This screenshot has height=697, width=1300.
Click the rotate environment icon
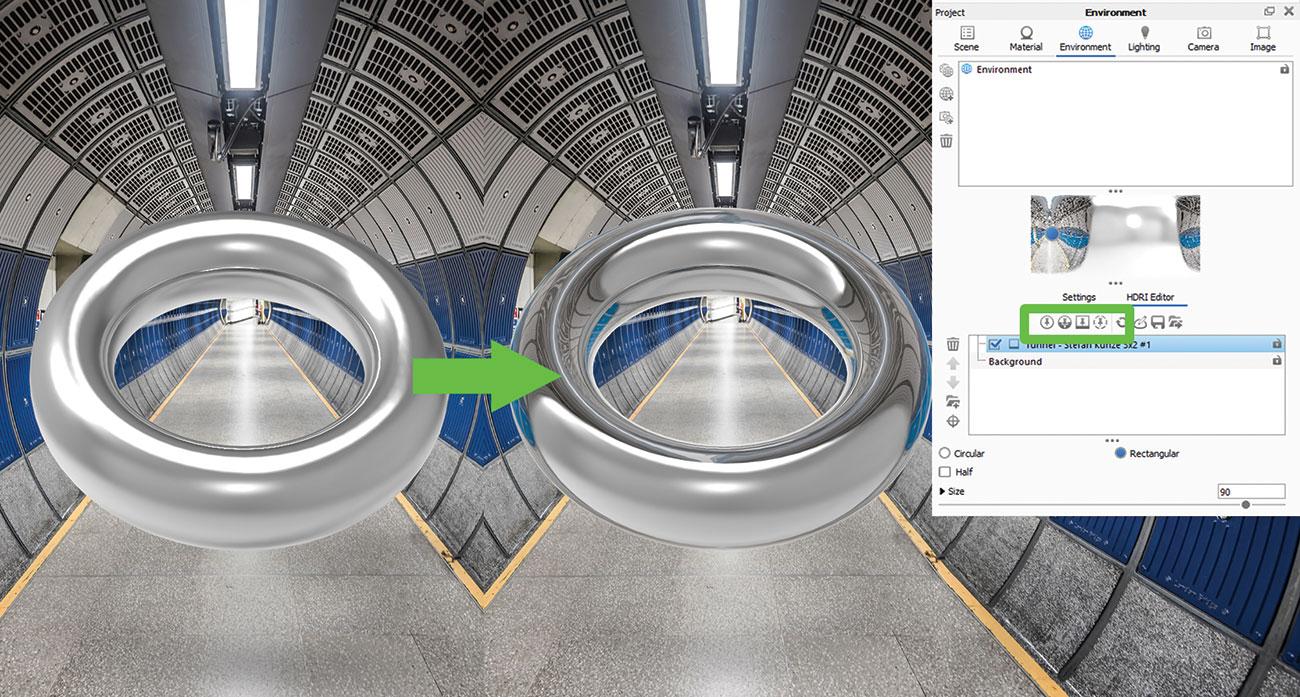pos(1121,322)
